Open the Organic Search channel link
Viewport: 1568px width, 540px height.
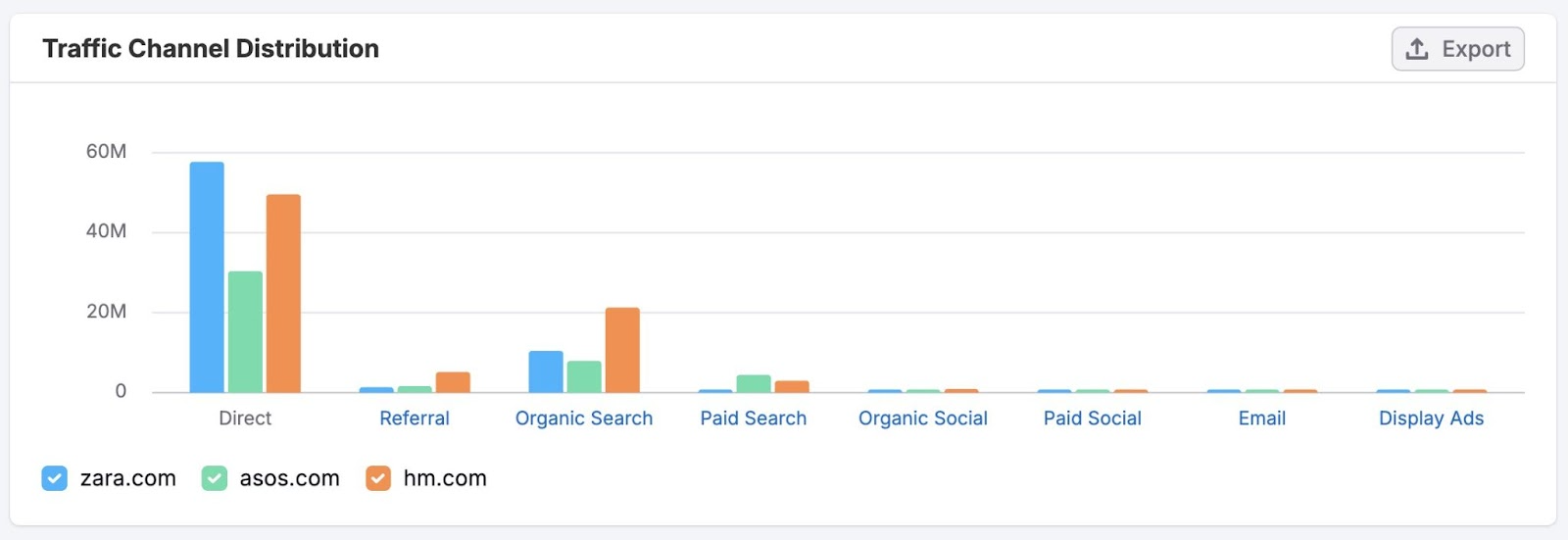tap(584, 418)
